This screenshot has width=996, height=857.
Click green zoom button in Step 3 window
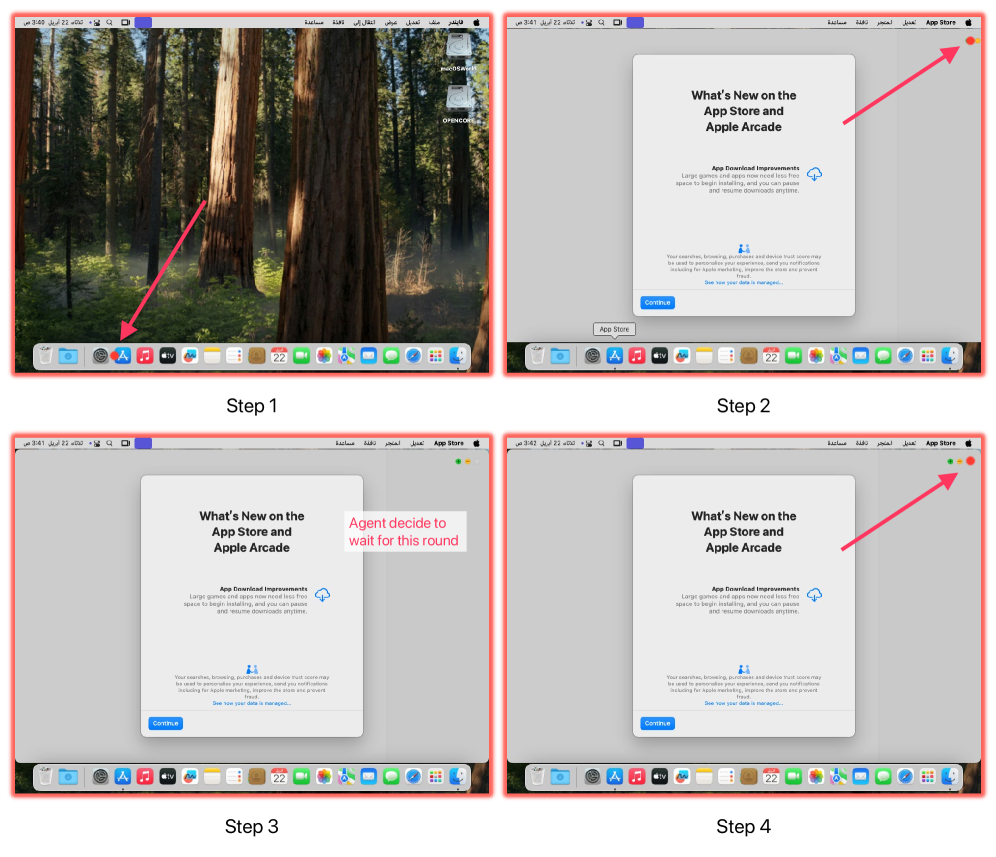pos(458,461)
